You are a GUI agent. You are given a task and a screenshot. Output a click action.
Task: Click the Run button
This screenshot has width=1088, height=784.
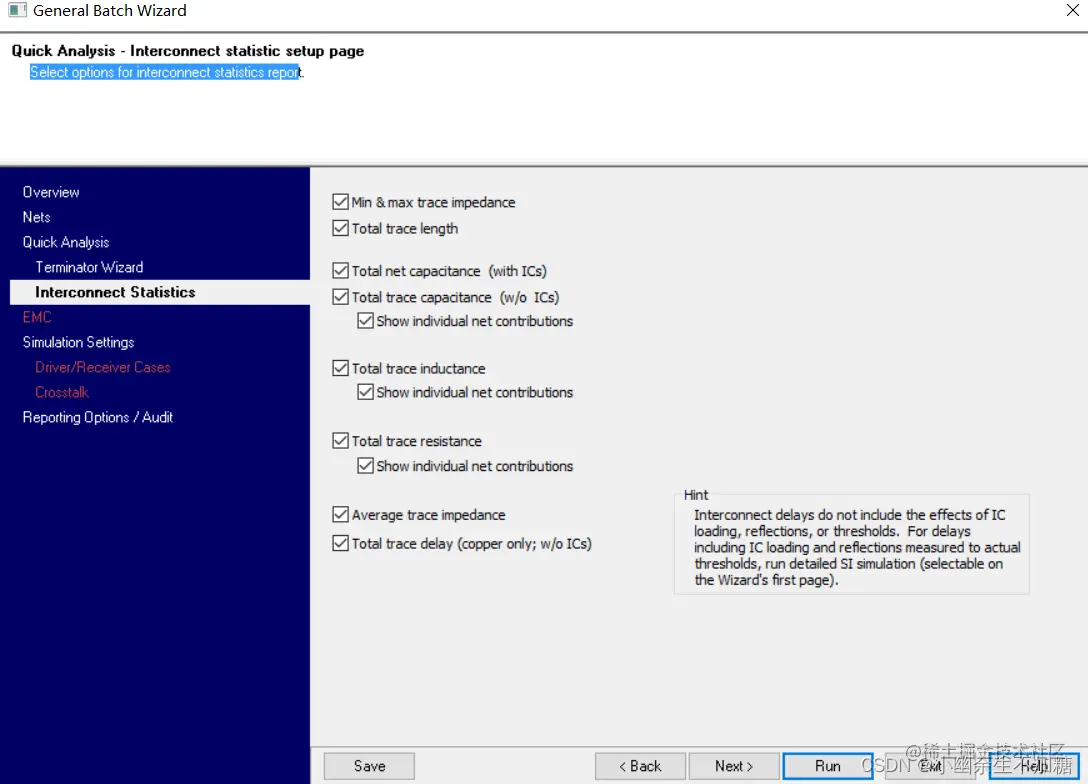828,766
